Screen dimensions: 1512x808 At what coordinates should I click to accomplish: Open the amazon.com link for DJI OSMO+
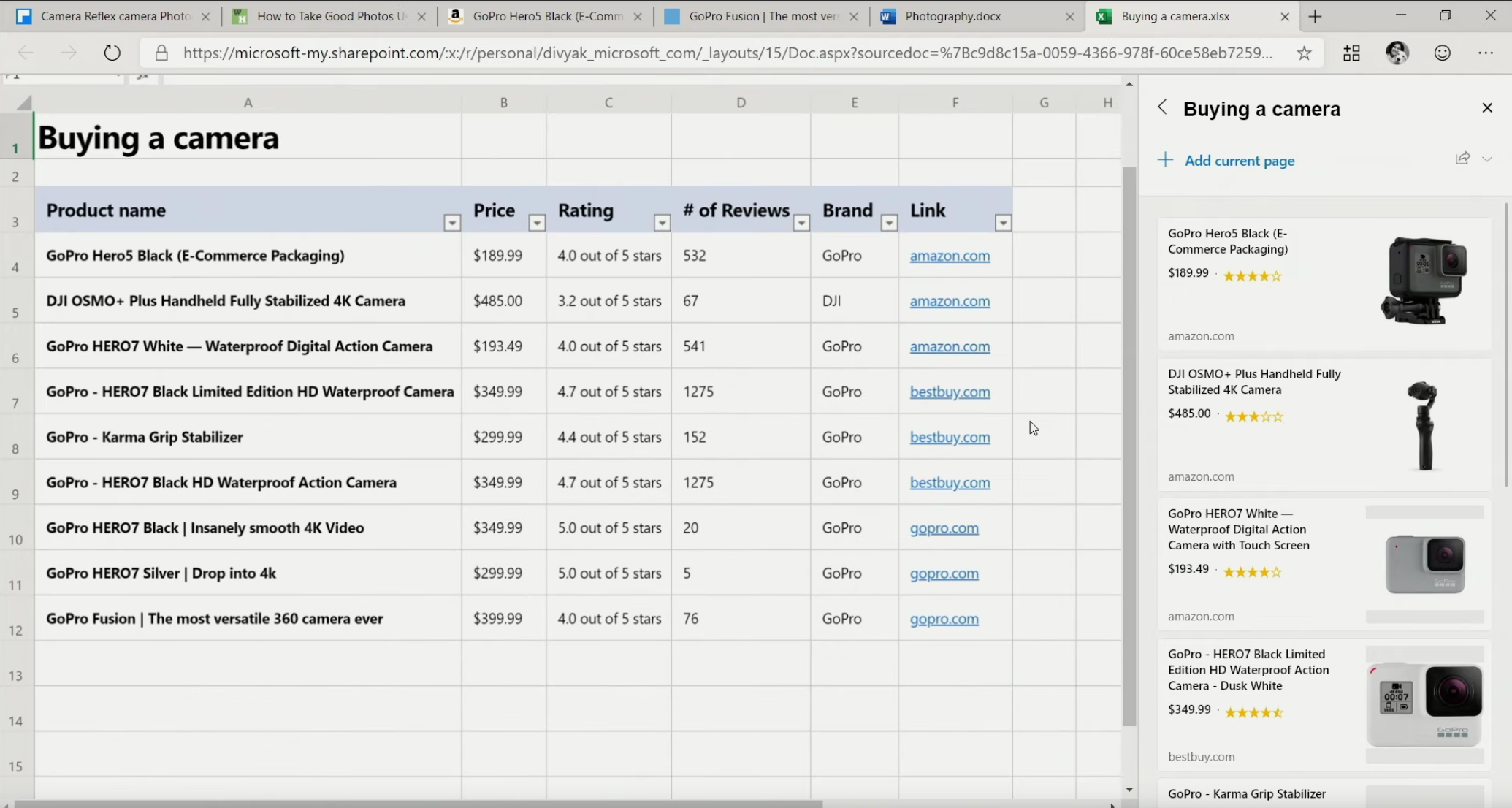950,301
